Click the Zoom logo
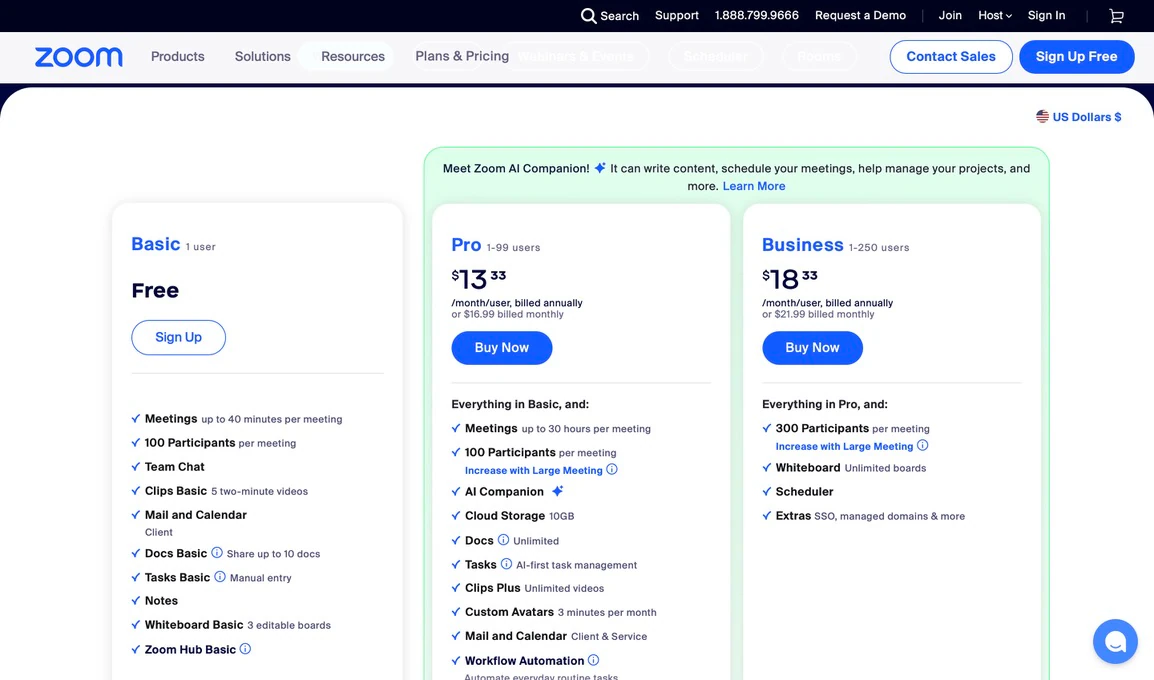This screenshot has width=1154, height=680. [x=79, y=57]
